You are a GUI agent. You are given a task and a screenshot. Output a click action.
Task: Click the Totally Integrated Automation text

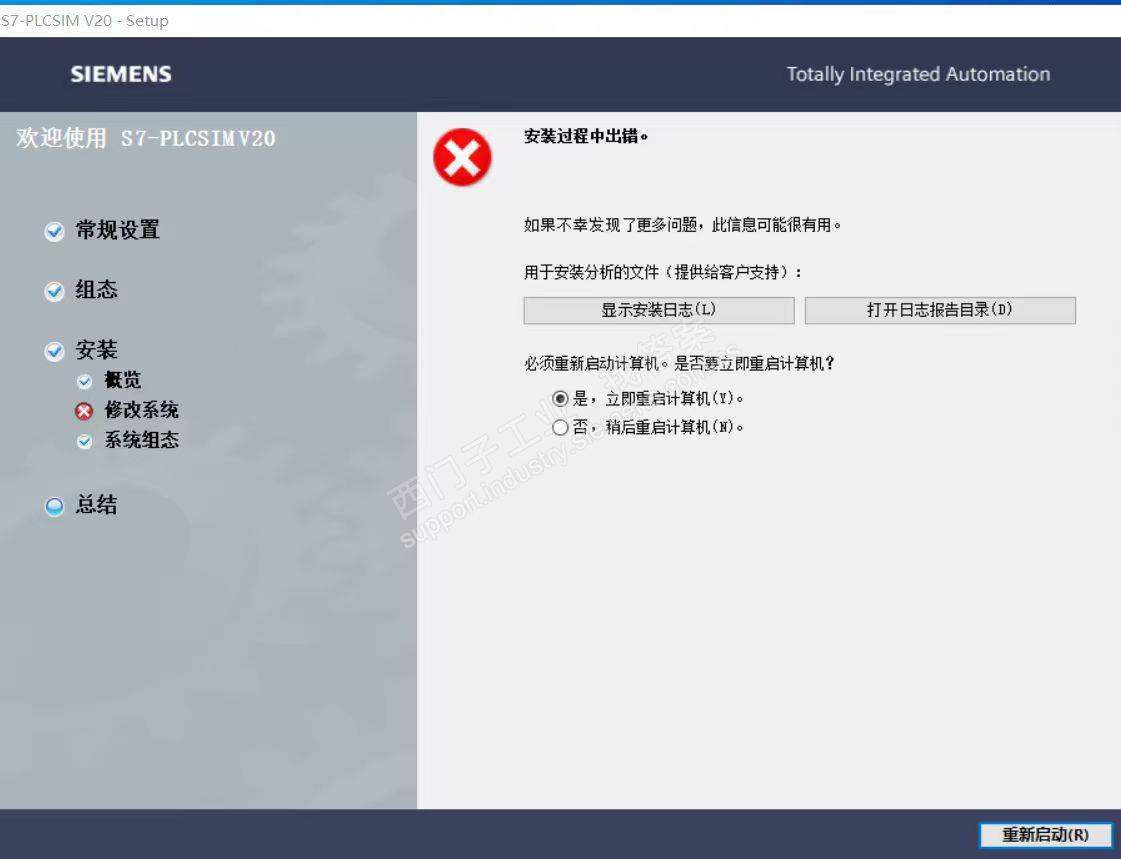coord(918,74)
